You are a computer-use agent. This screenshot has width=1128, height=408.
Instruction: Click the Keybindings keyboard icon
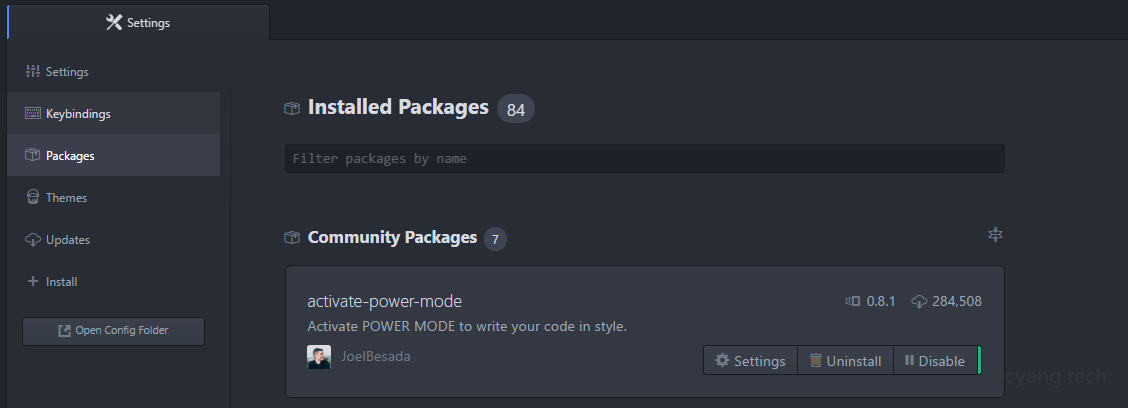click(32, 114)
